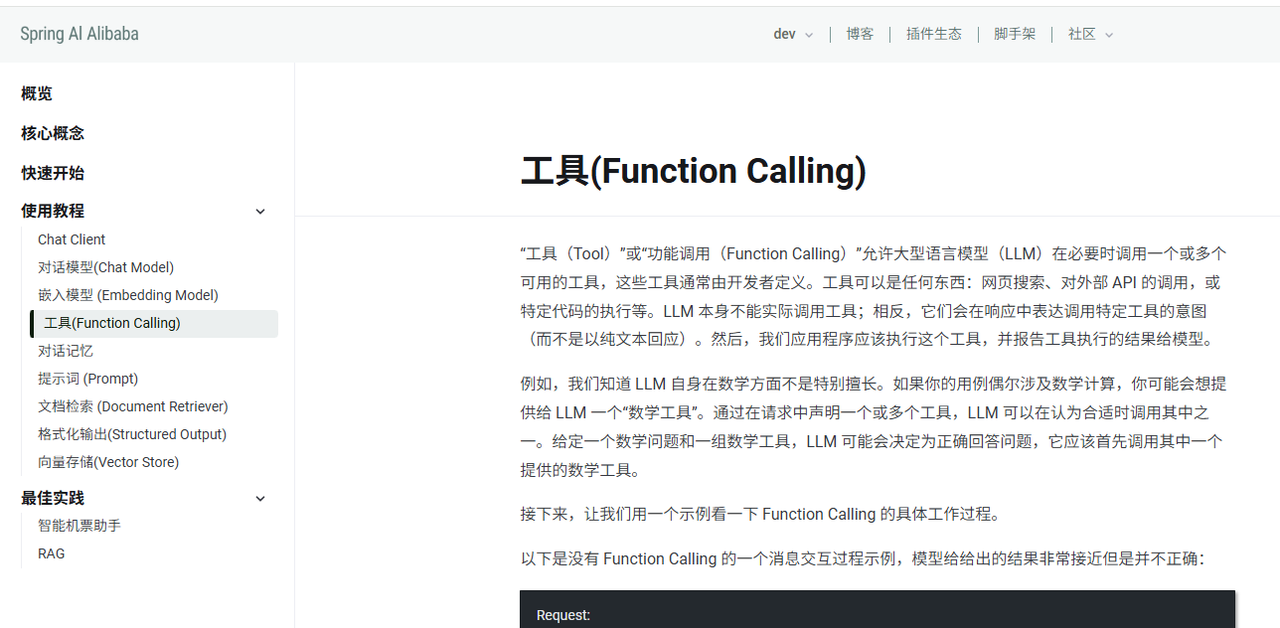Image resolution: width=1280 pixels, height=628 pixels.
Task: Collapse the 最佳实践 best practices section
Action: [x=260, y=498]
